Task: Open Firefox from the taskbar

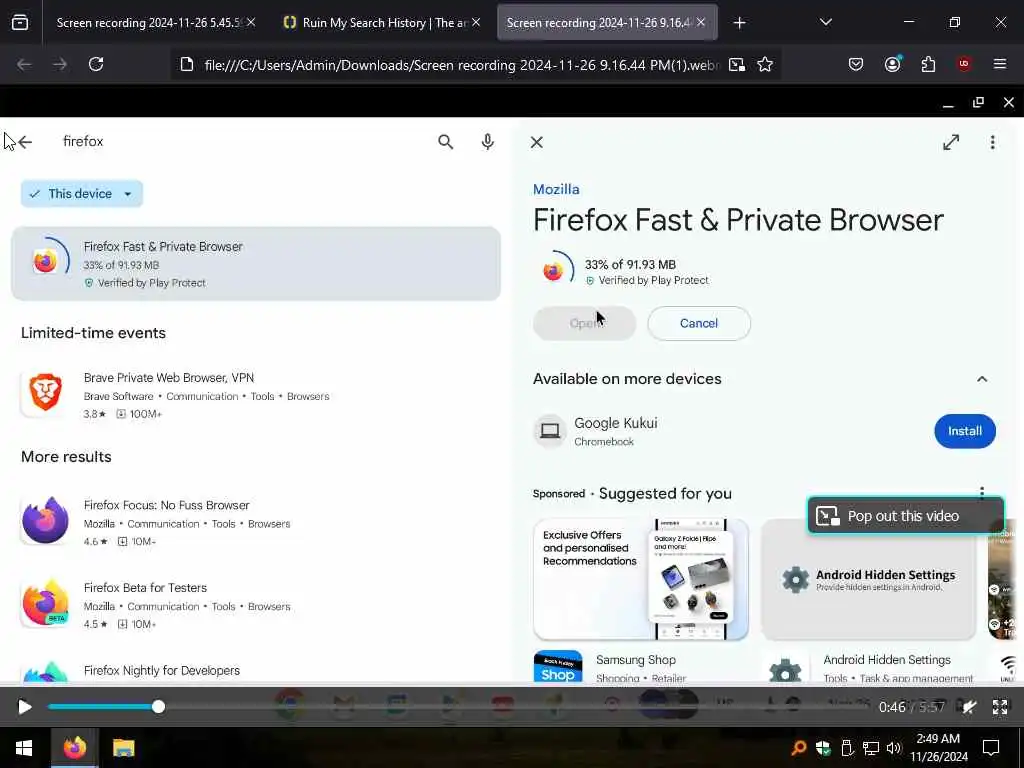Action: coord(74,748)
